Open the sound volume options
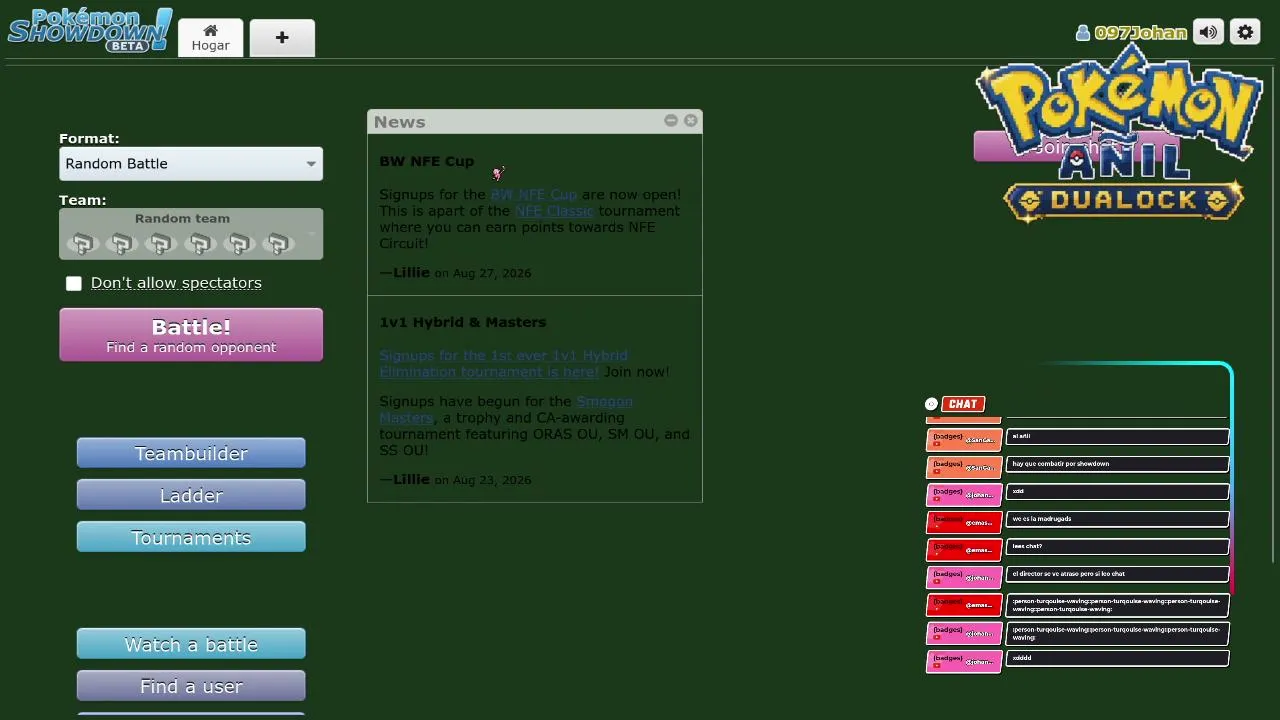This screenshot has height=720, width=1280. pos(1209,33)
